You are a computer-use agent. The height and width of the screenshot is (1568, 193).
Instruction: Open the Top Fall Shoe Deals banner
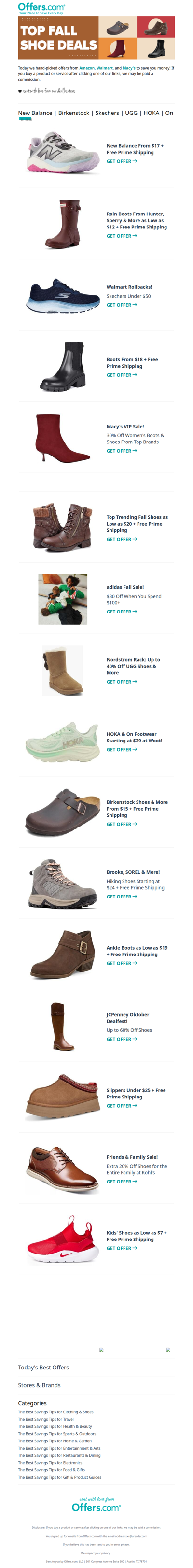tap(96, 38)
